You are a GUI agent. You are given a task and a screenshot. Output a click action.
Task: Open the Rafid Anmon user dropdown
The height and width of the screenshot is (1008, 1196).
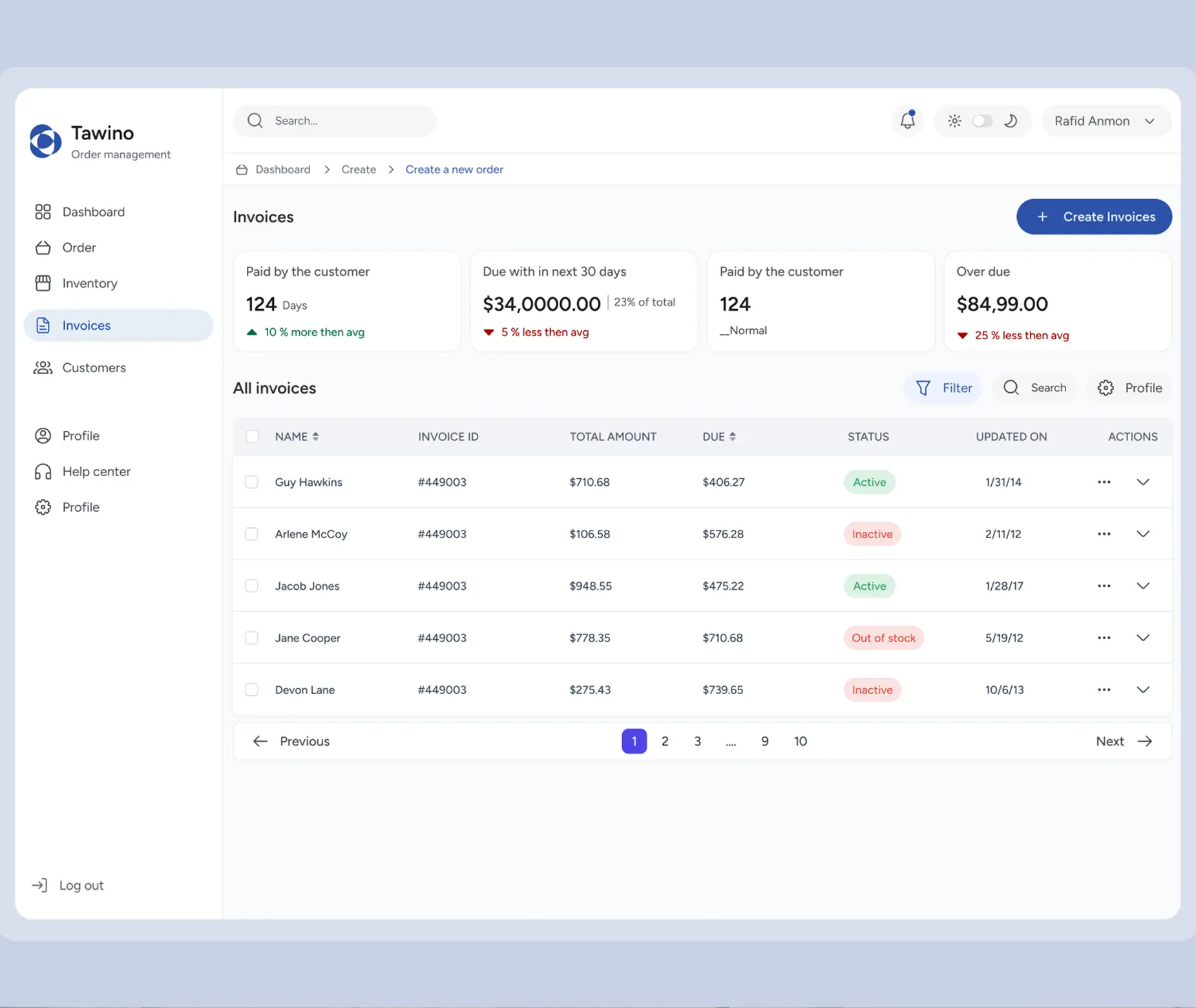(1106, 121)
